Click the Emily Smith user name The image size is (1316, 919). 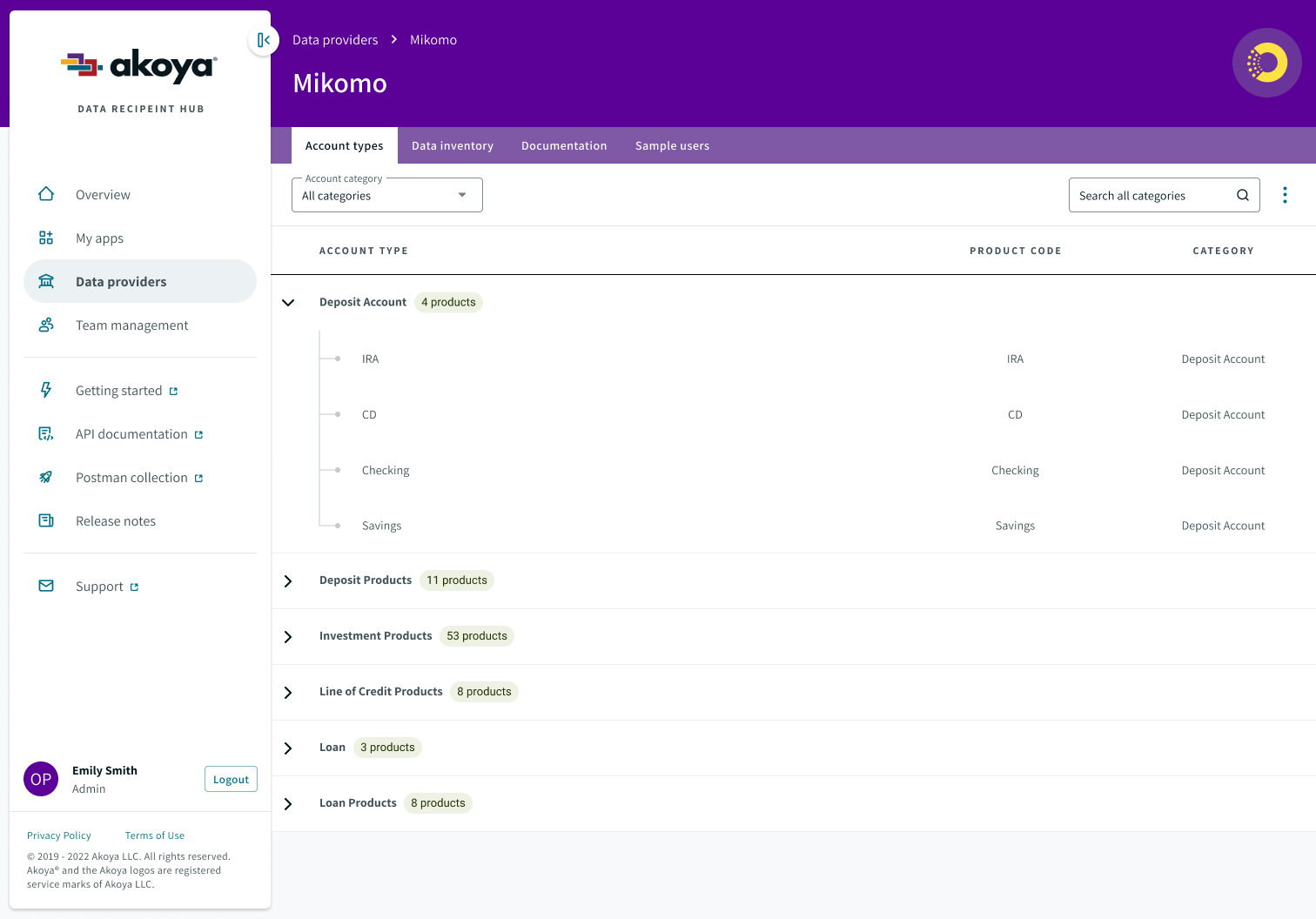(x=104, y=770)
